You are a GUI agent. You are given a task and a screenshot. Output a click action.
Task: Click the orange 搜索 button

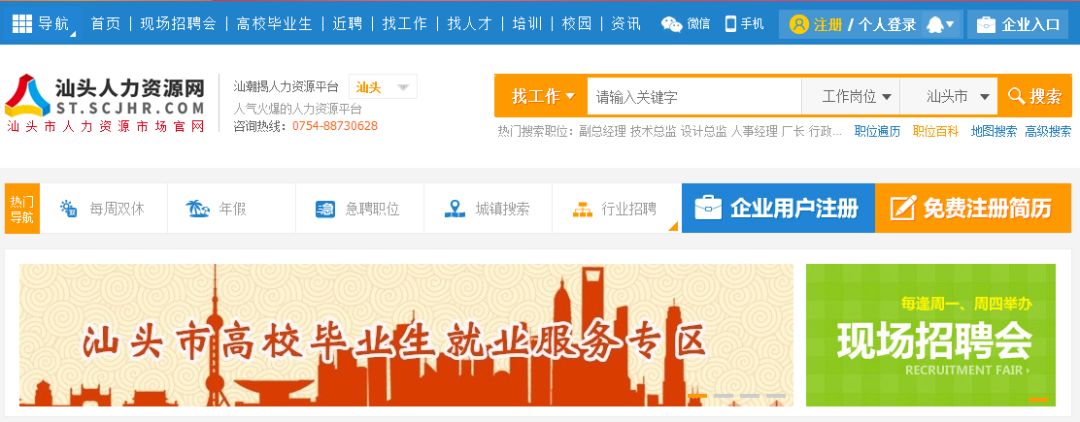coord(1035,96)
